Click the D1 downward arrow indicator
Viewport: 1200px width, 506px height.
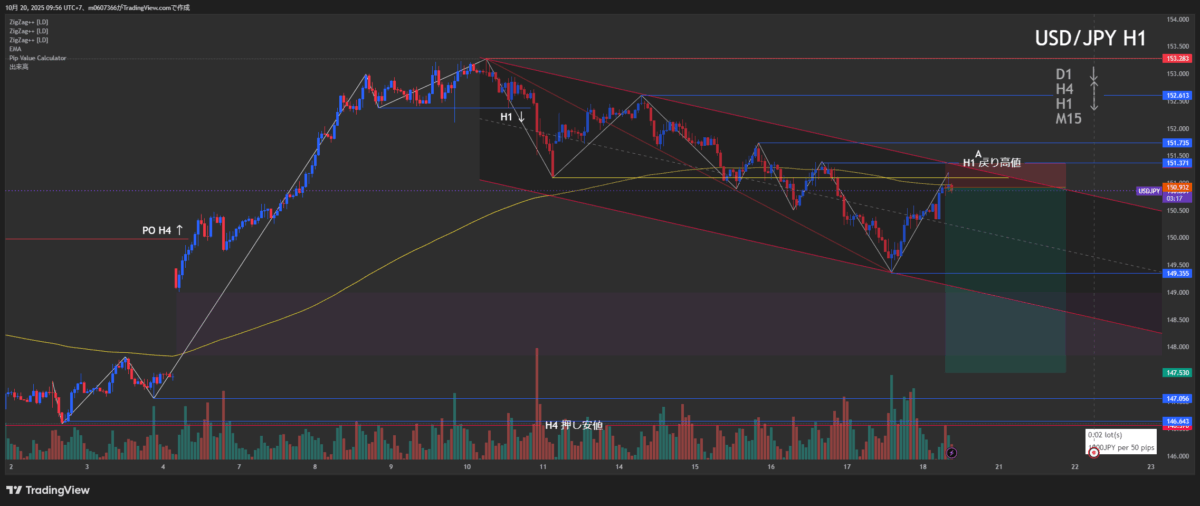[x=1094, y=74]
